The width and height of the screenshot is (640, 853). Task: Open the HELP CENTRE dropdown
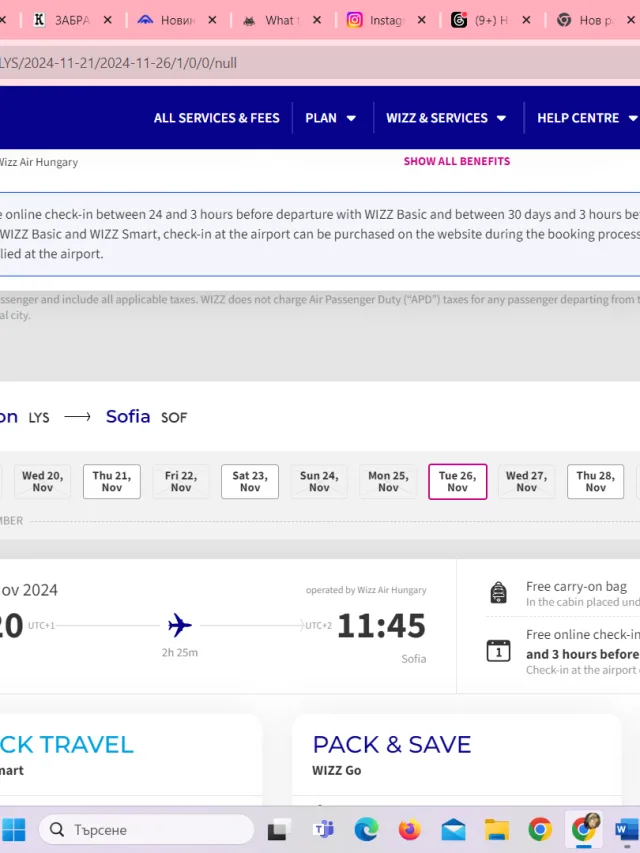(587, 118)
